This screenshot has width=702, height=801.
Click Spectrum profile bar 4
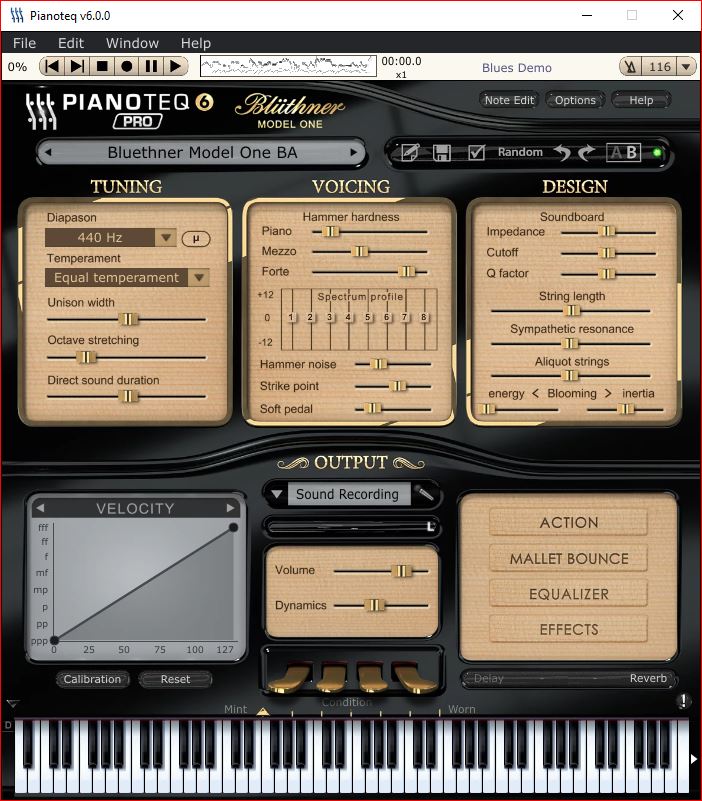tap(349, 317)
